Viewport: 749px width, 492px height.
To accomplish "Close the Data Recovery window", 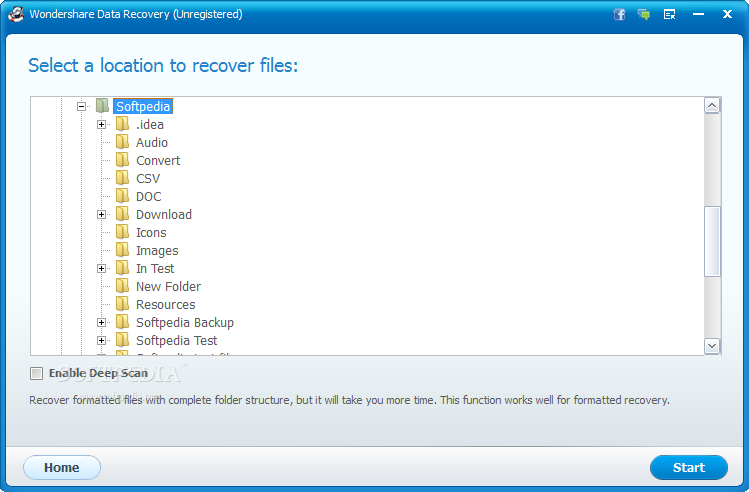I will click(727, 14).
